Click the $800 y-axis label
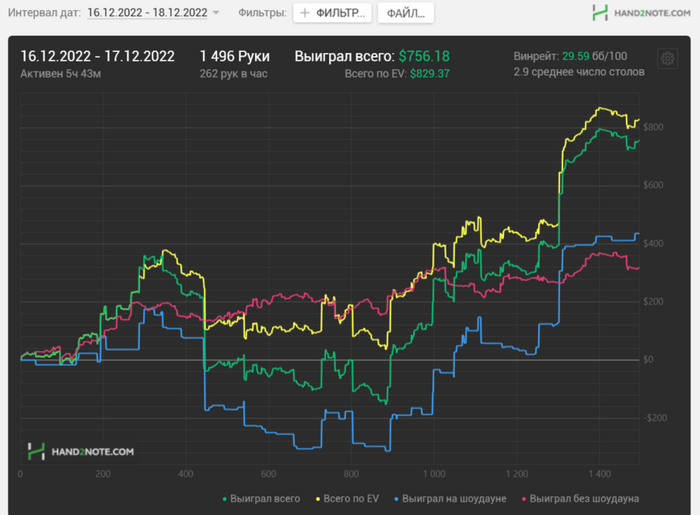The height and width of the screenshot is (515, 700). tap(653, 127)
